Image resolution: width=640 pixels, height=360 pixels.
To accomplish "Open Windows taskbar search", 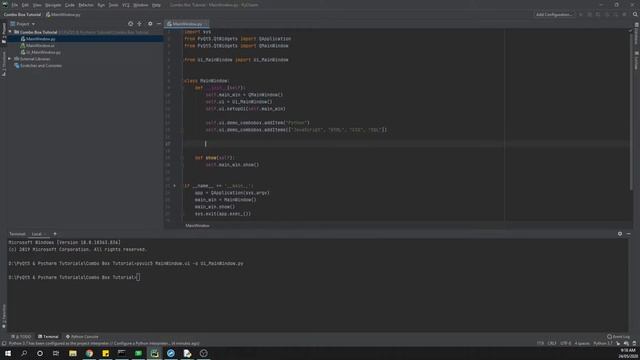I will tap(24, 353).
